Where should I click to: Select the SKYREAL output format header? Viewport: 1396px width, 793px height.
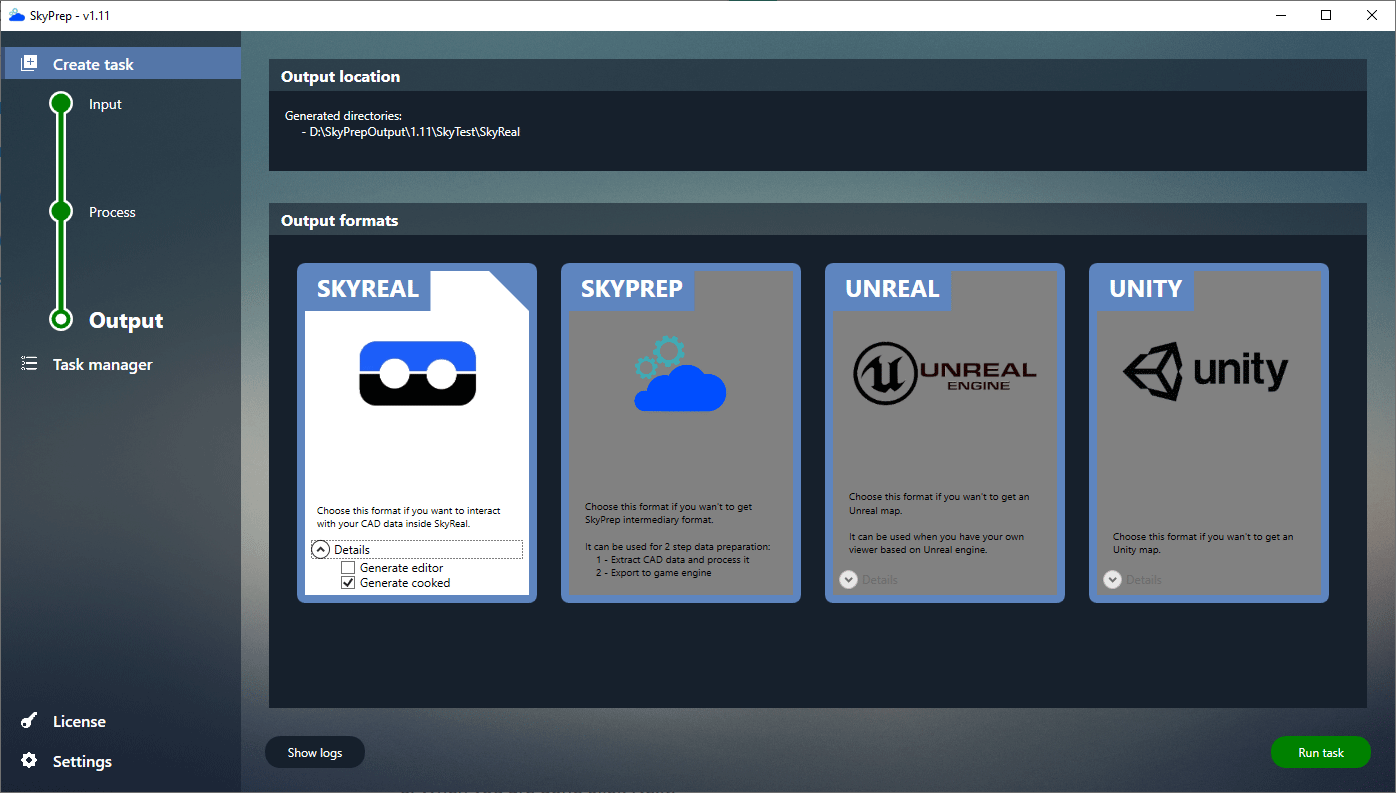point(368,289)
